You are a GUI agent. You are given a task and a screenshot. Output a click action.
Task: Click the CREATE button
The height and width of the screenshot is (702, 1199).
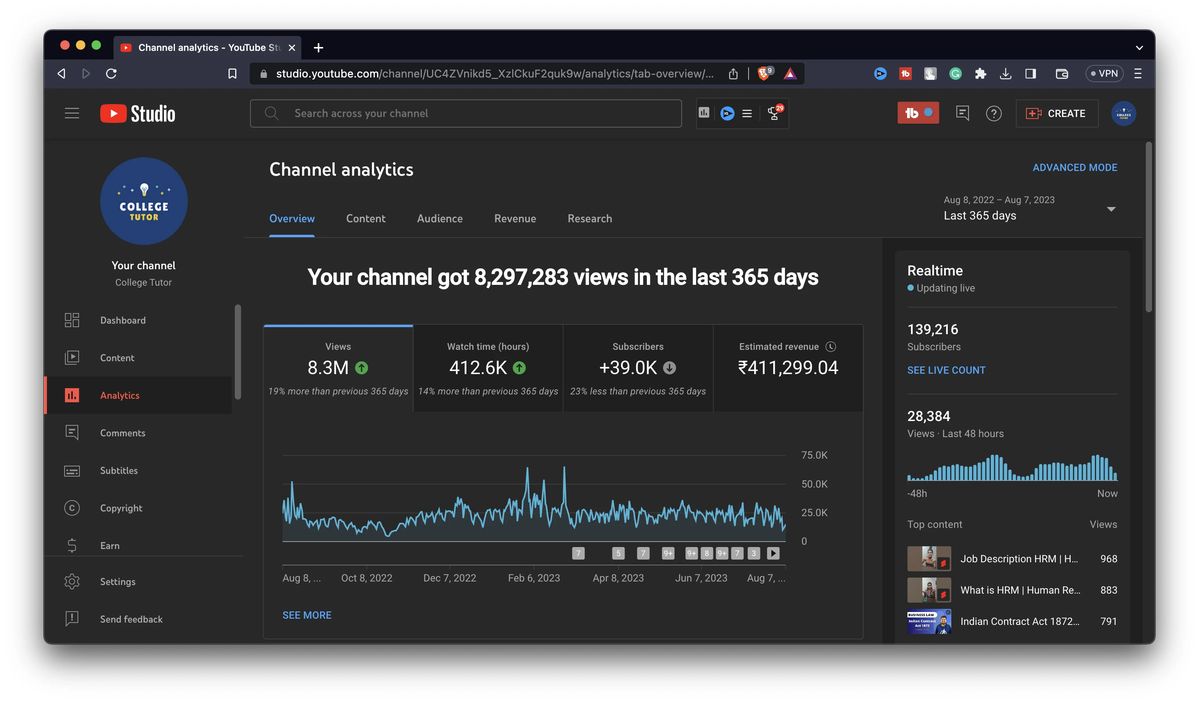1056,113
